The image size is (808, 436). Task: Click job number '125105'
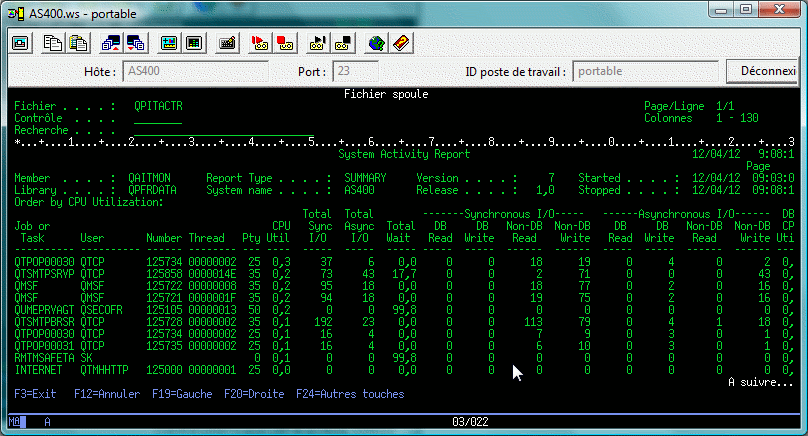(x=164, y=310)
